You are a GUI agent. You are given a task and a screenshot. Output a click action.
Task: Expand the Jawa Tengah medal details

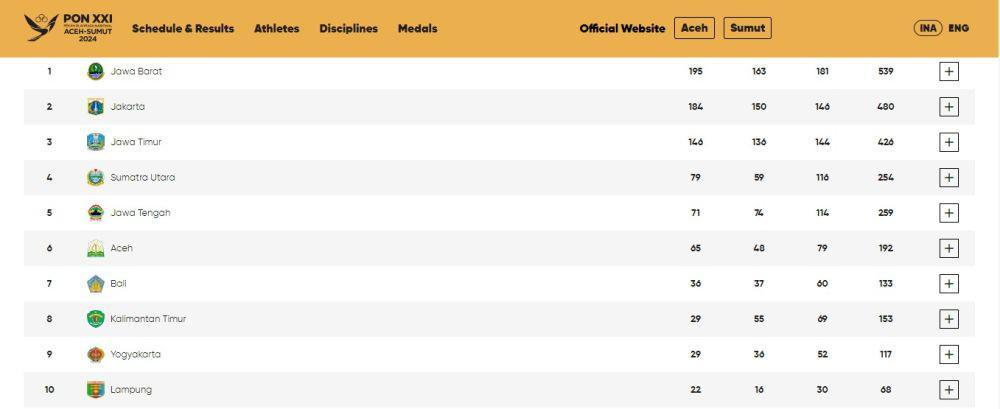pos(948,212)
